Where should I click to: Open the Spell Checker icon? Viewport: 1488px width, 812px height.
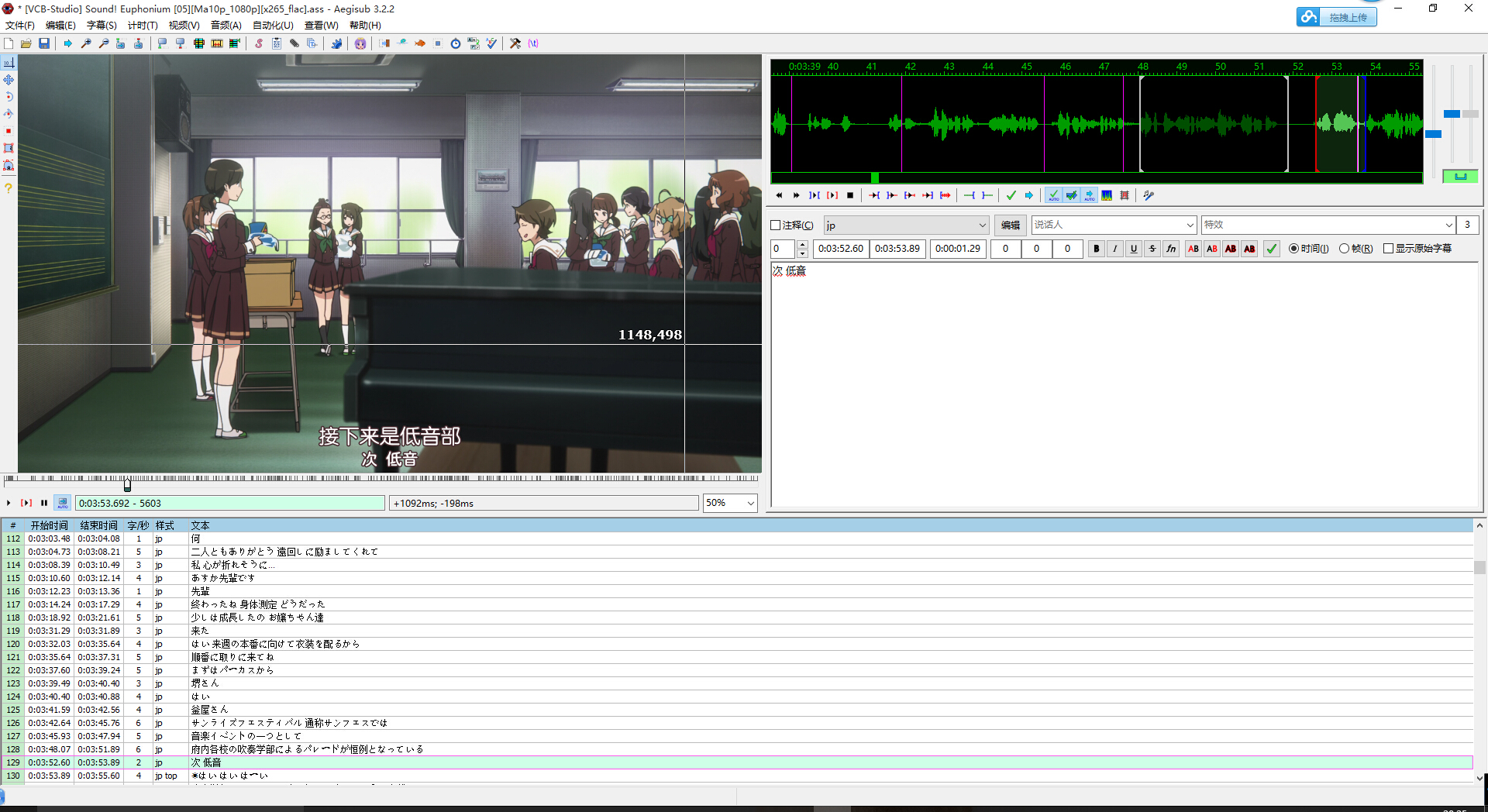[x=491, y=43]
